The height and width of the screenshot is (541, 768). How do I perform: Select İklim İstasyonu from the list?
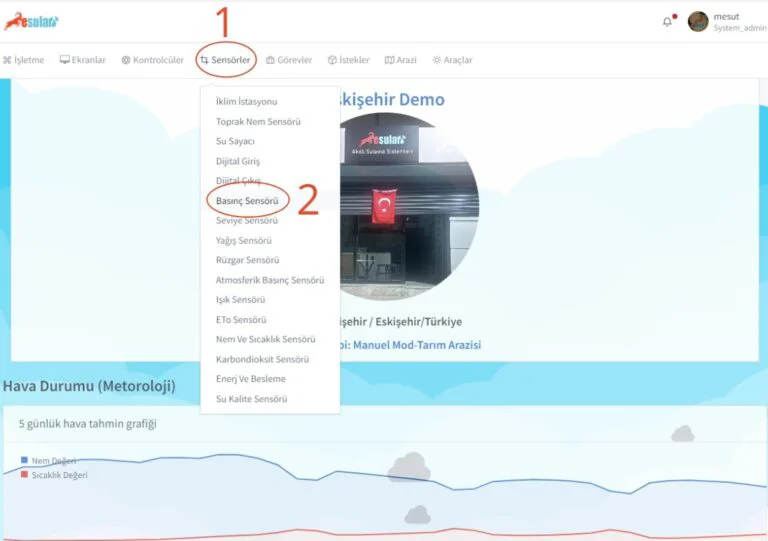click(x=246, y=102)
